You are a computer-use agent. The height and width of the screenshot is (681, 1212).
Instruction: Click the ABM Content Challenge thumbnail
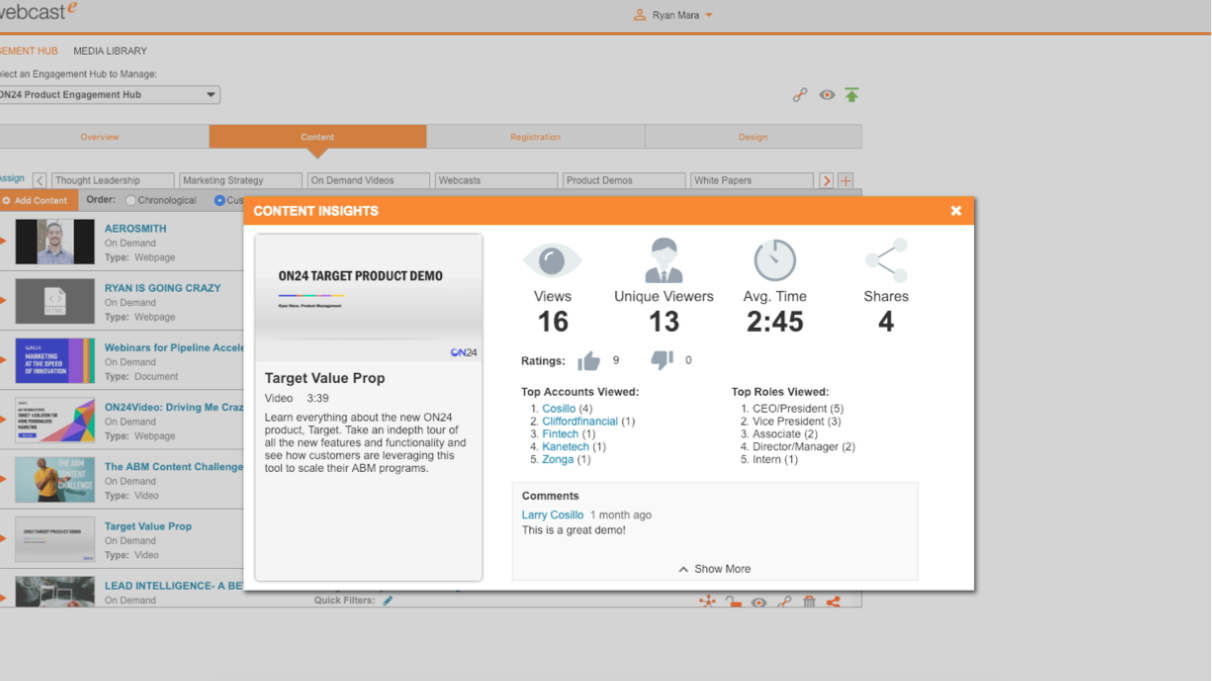click(x=55, y=480)
